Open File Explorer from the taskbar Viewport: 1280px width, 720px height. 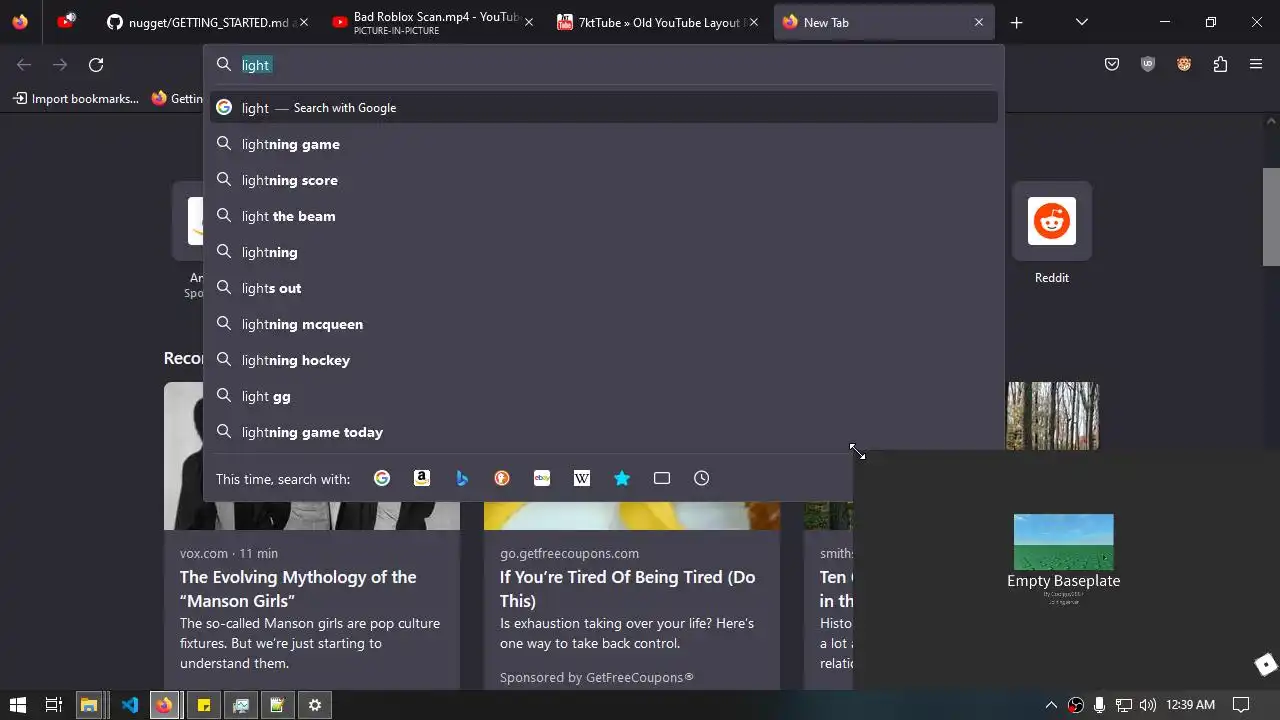(x=88, y=705)
